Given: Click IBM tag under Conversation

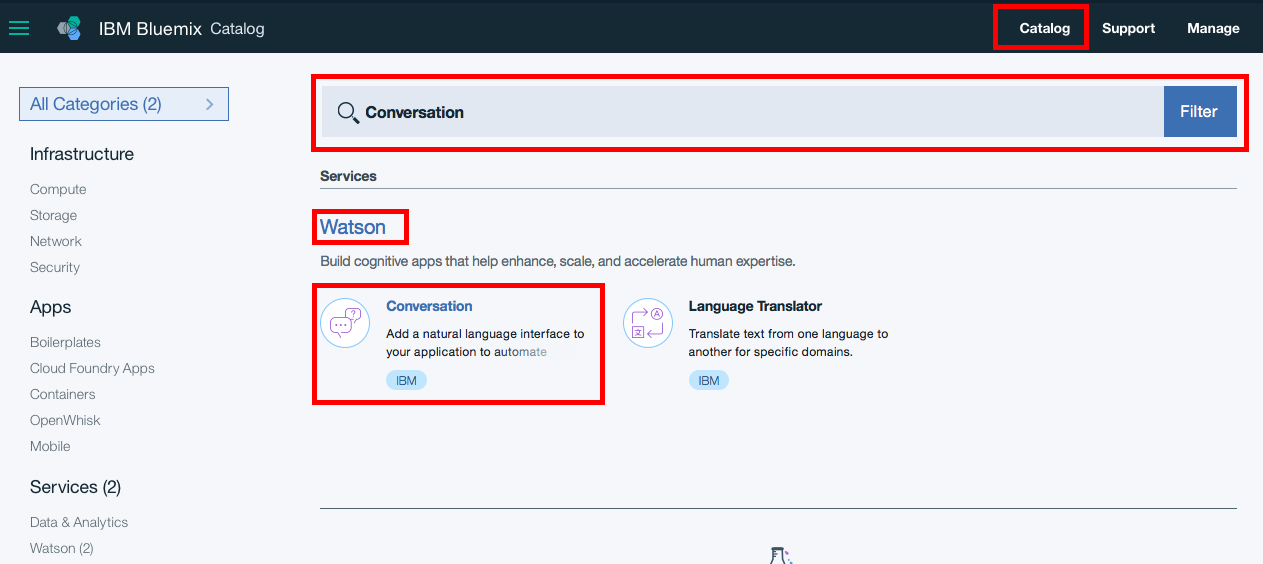Looking at the screenshot, I should (406, 380).
